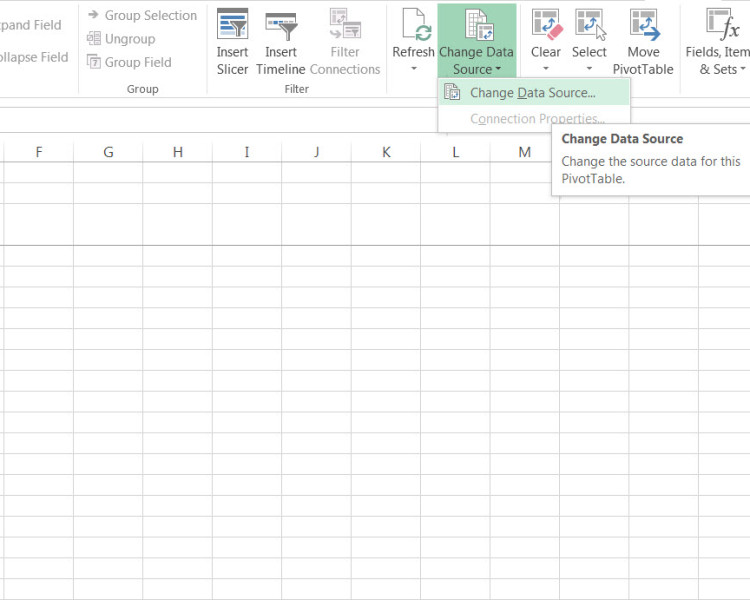Image resolution: width=750 pixels, height=600 pixels.
Task: Choose Change Data Source... menu entry
Action: (532, 93)
